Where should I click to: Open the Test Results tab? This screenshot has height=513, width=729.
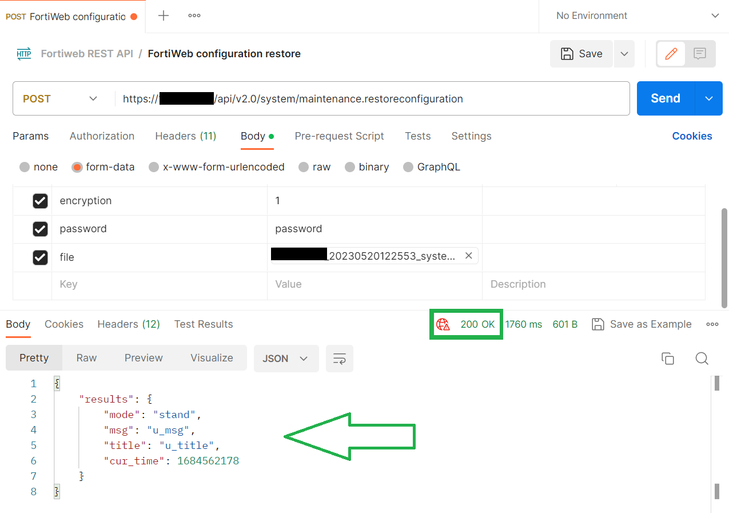click(x=204, y=324)
